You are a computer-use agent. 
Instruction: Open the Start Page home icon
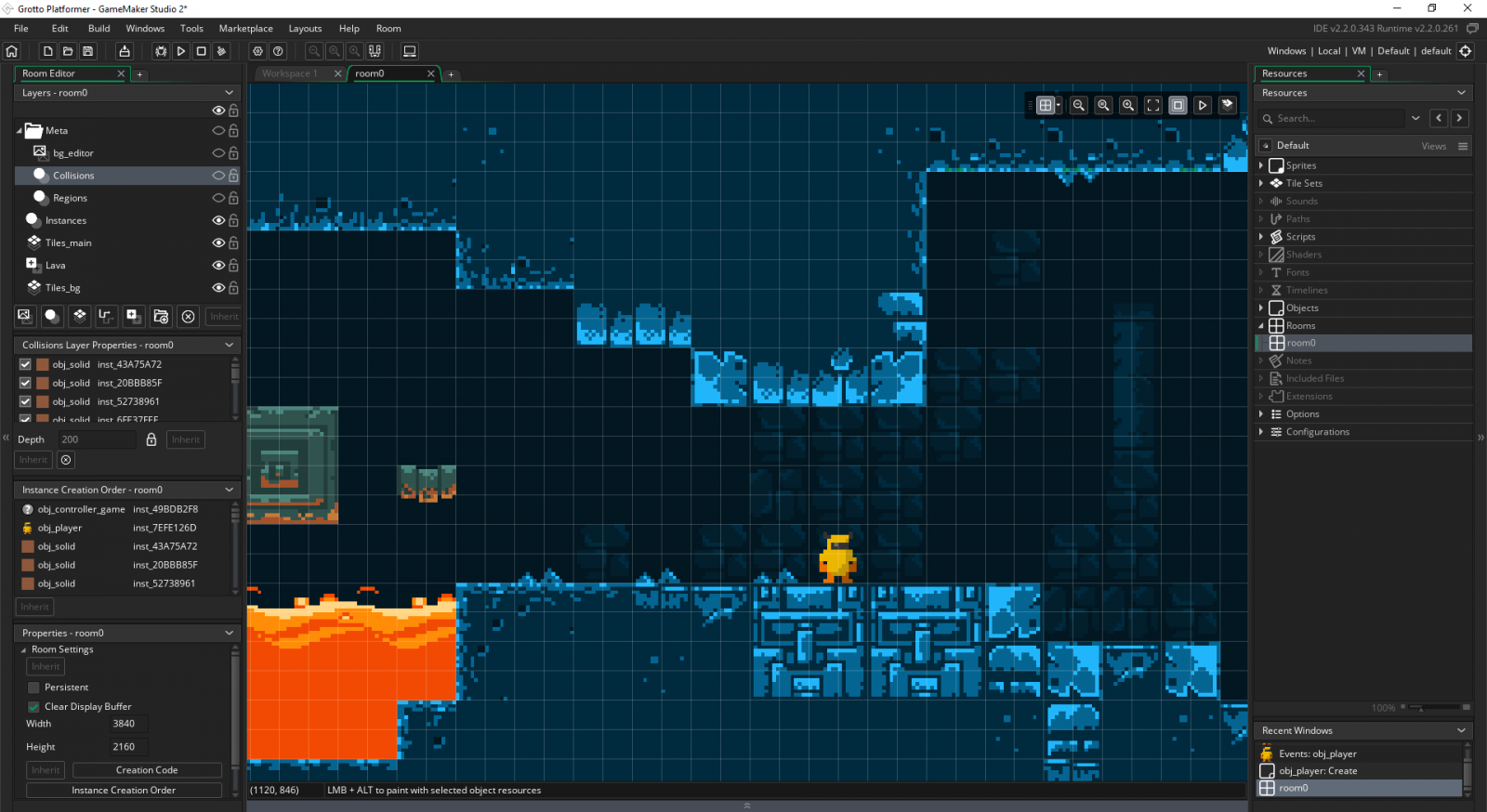click(12, 51)
